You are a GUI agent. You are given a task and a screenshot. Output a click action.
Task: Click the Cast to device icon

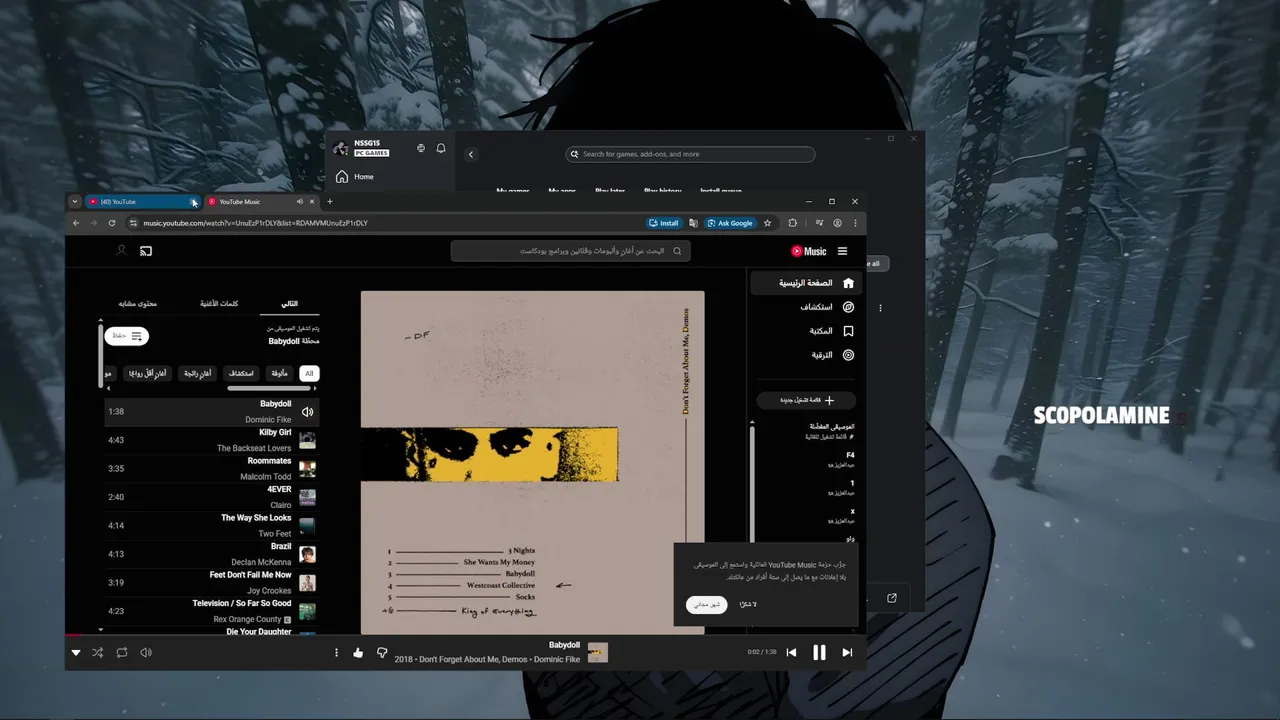(x=146, y=251)
